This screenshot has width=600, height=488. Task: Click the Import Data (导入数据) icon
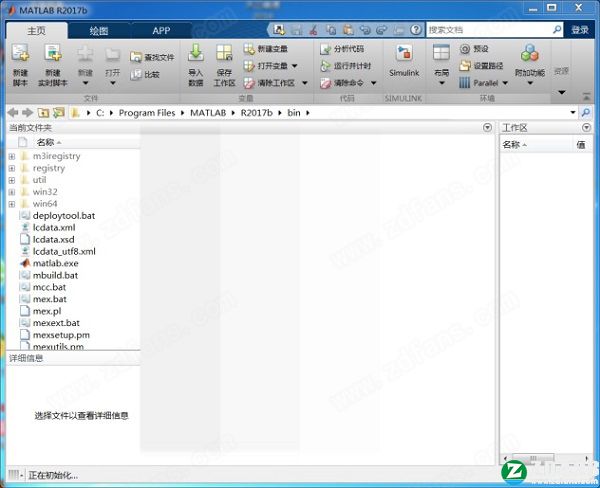196,52
